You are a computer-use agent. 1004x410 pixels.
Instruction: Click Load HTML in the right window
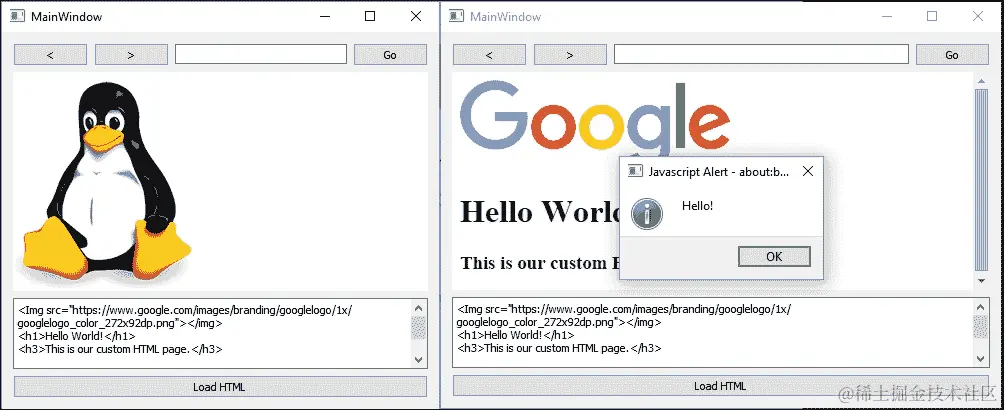click(x=720, y=386)
